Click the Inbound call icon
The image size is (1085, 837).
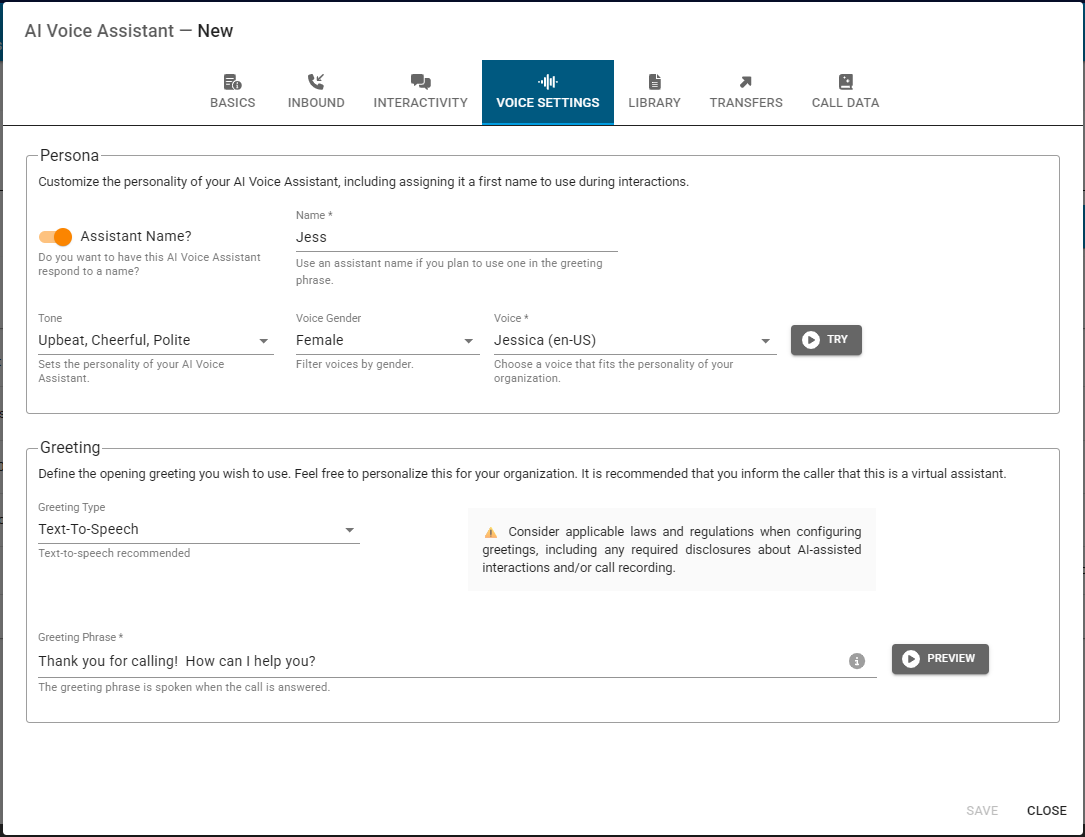click(x=316, y=80)
